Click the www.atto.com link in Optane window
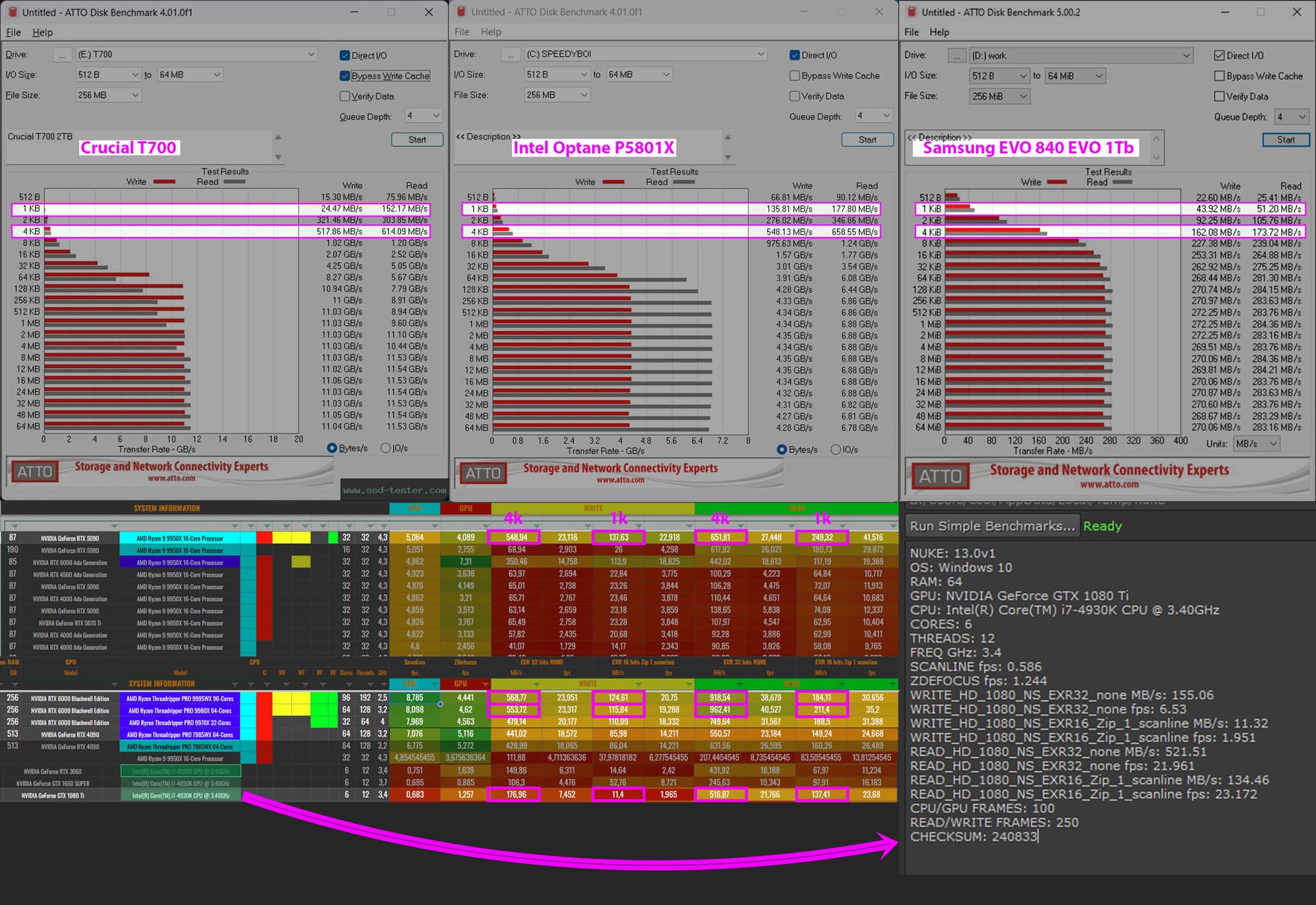Image resolution: width=1316 pixels, height=905 pixels. [x=620, y=480]
